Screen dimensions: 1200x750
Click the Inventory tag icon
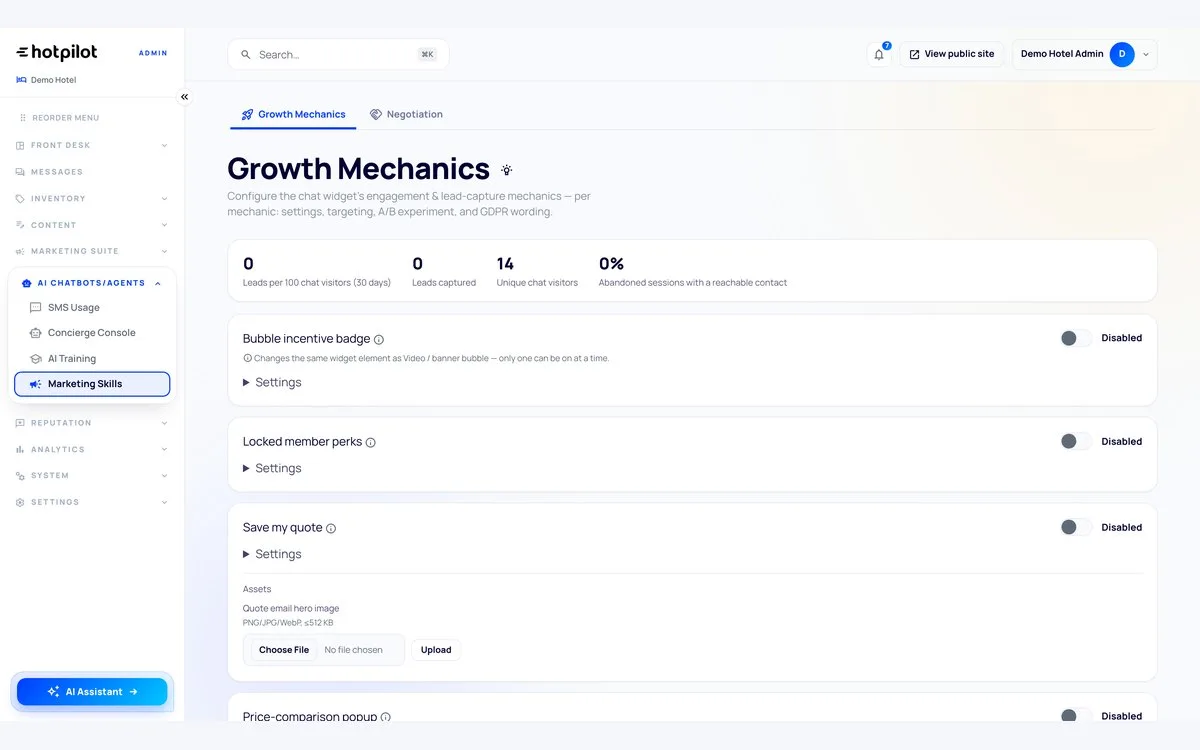click(20, 199)
